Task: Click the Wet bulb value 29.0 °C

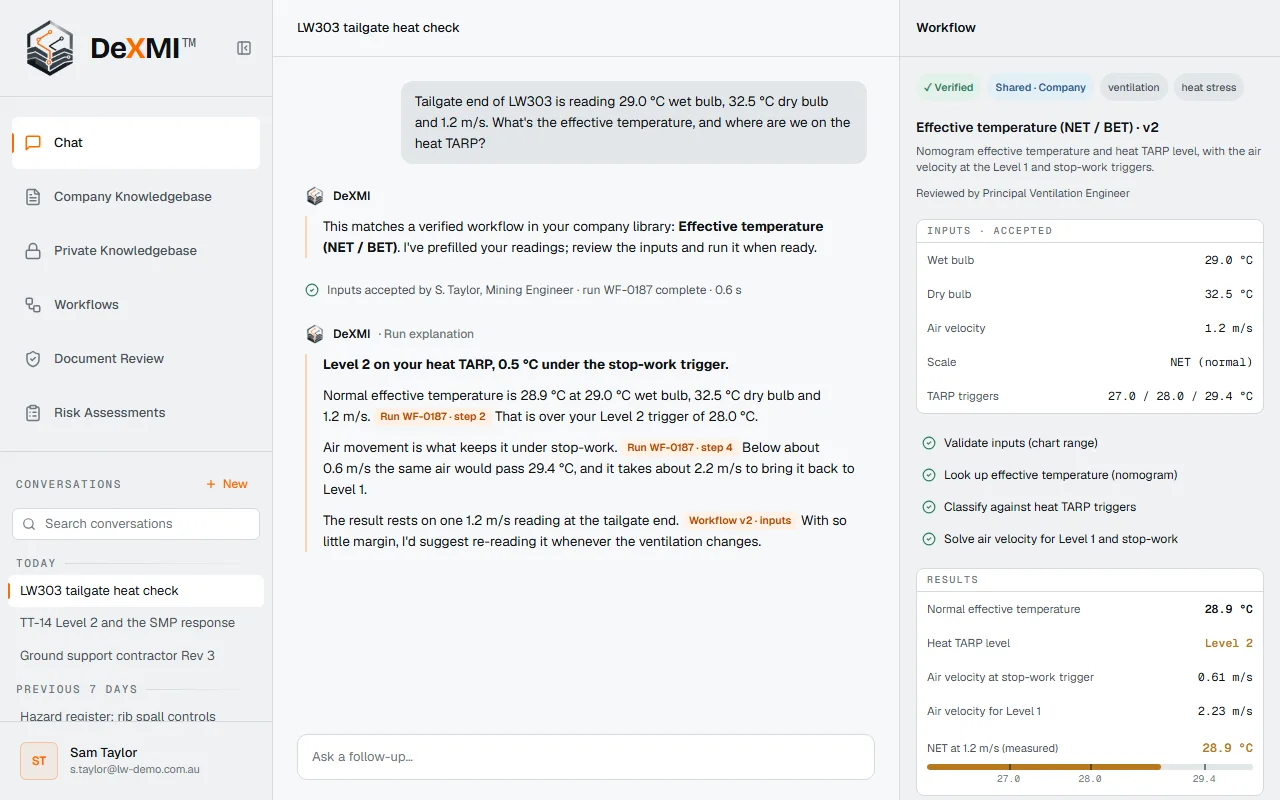Action: 1228,260
